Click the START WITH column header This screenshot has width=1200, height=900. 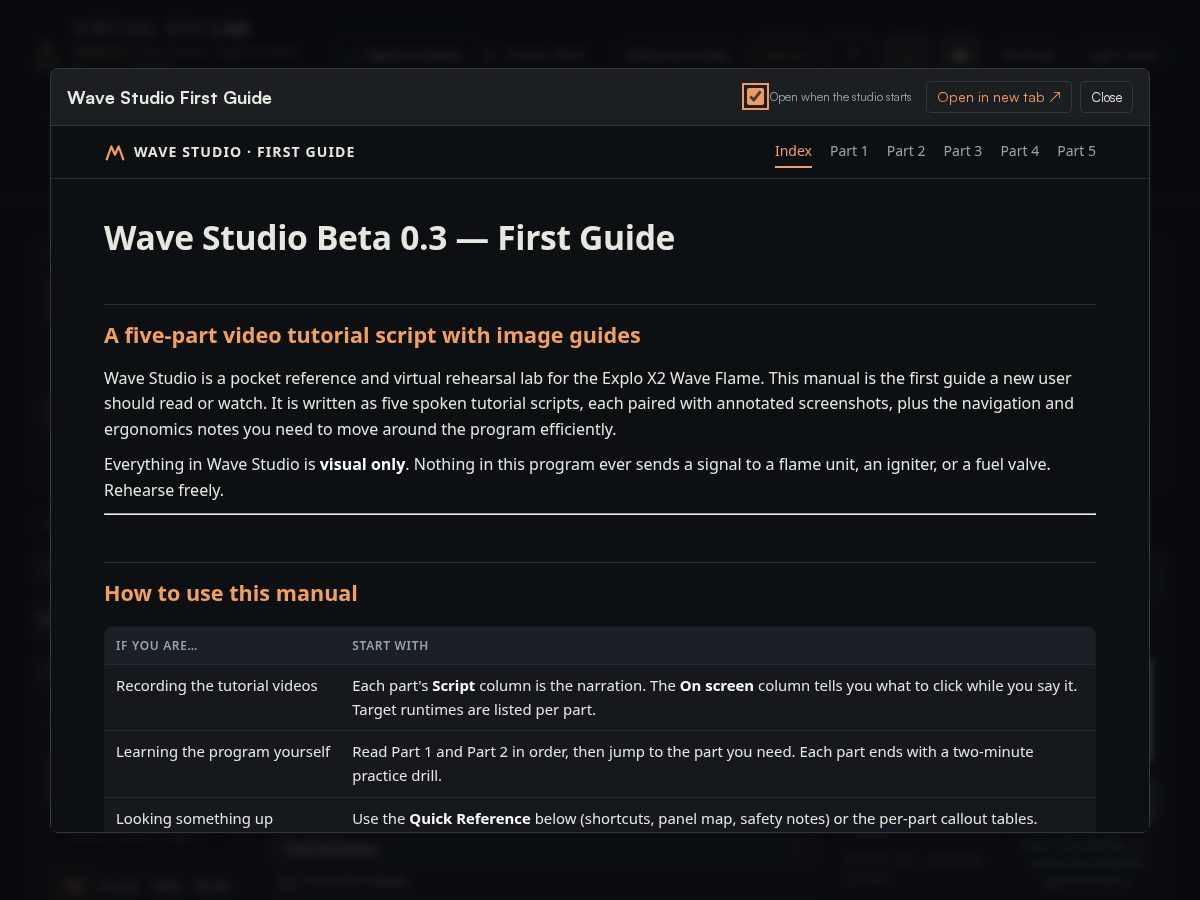pyautogui.click(x=390, y=646)
